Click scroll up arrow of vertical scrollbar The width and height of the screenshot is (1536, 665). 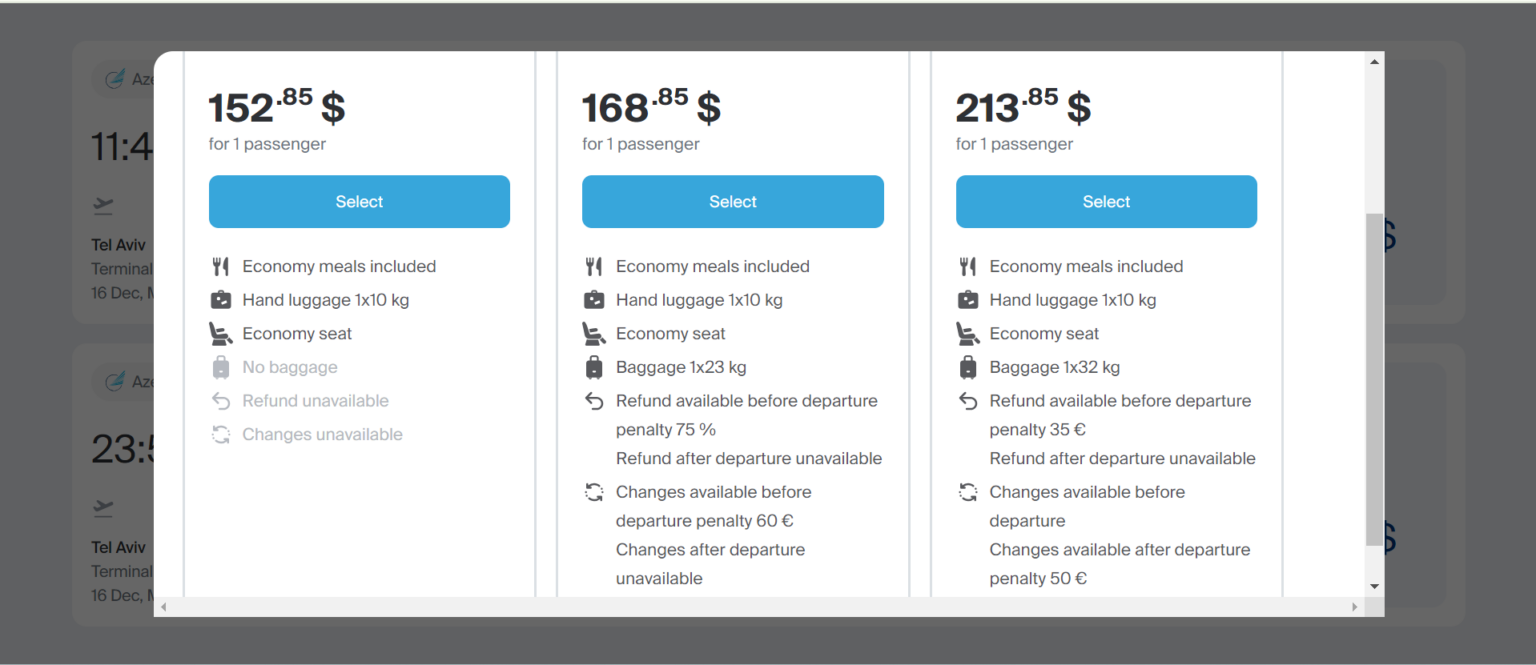1374,62
